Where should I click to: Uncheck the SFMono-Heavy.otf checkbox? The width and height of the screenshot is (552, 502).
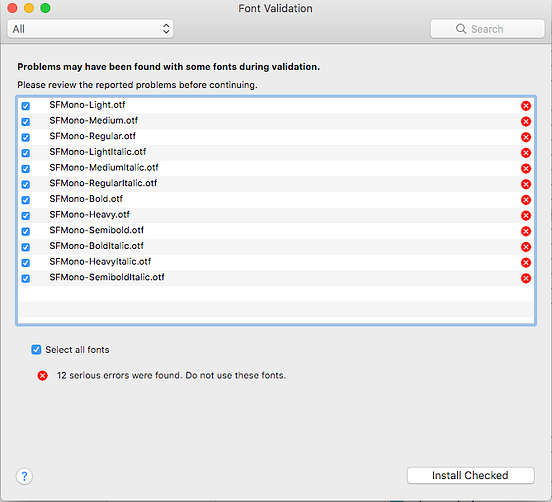point(26,215)
